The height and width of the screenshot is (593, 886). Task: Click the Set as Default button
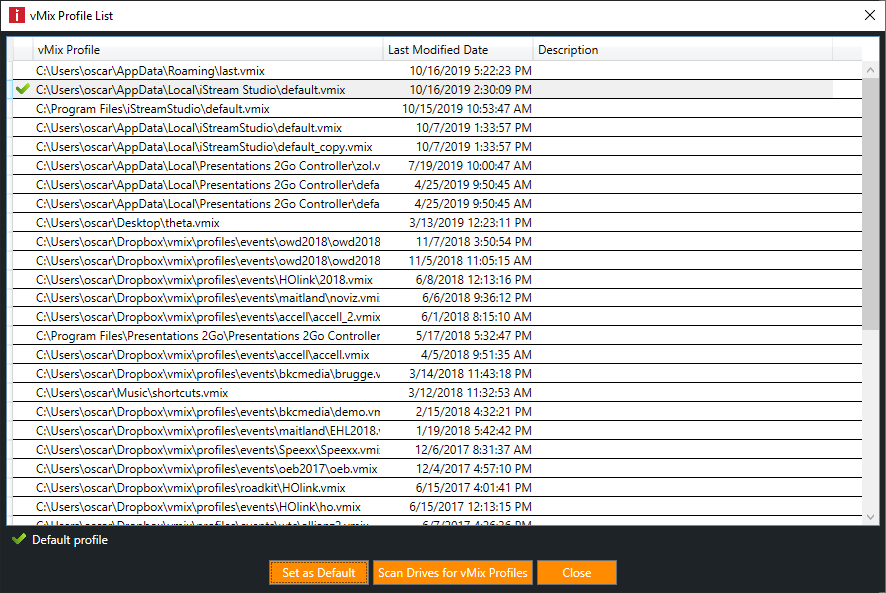click(319, 573)
